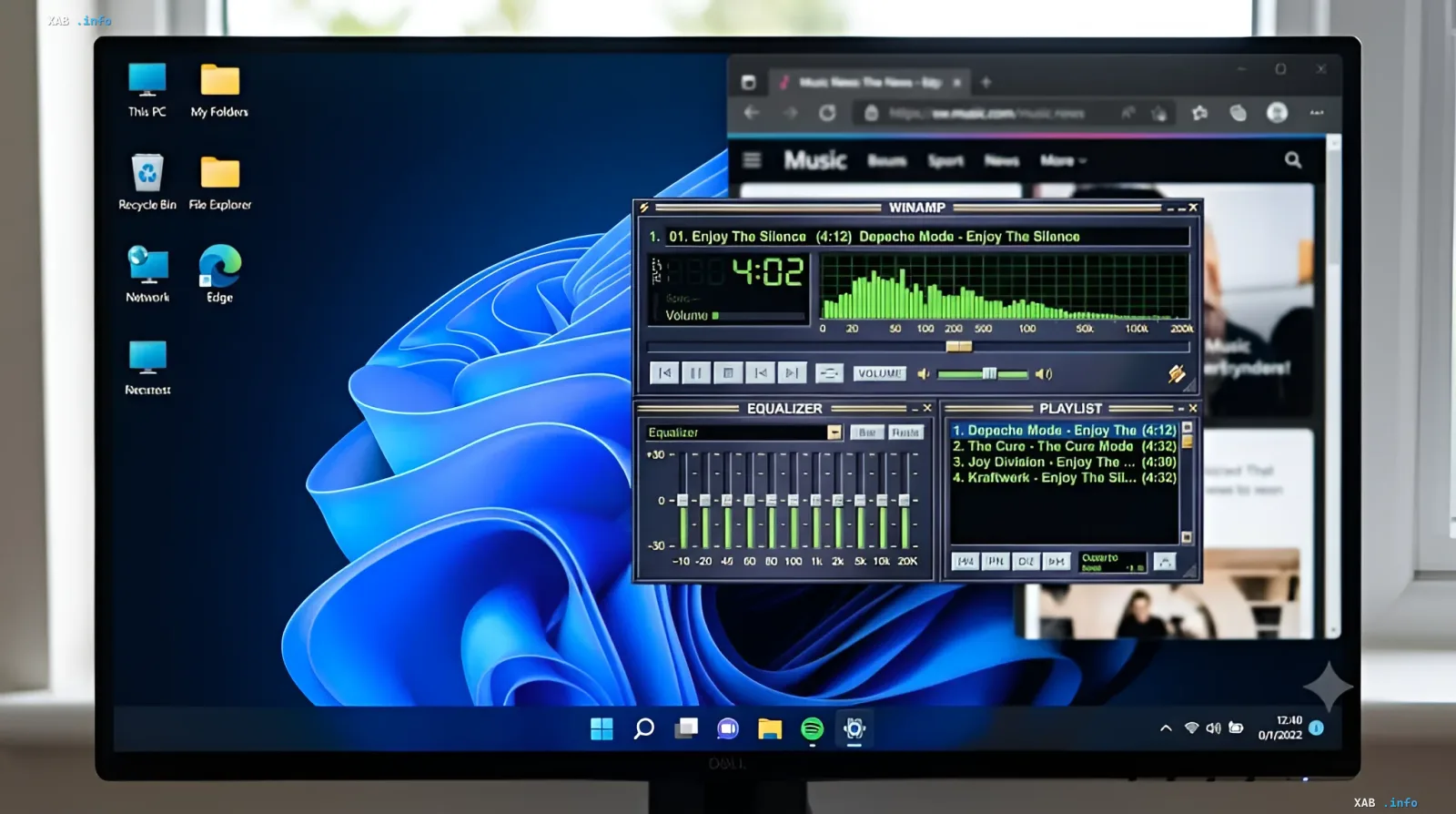This screenshot has width=1456, height=814.
Task: Open browser Collections icon
Action: tap(1238, 113)
